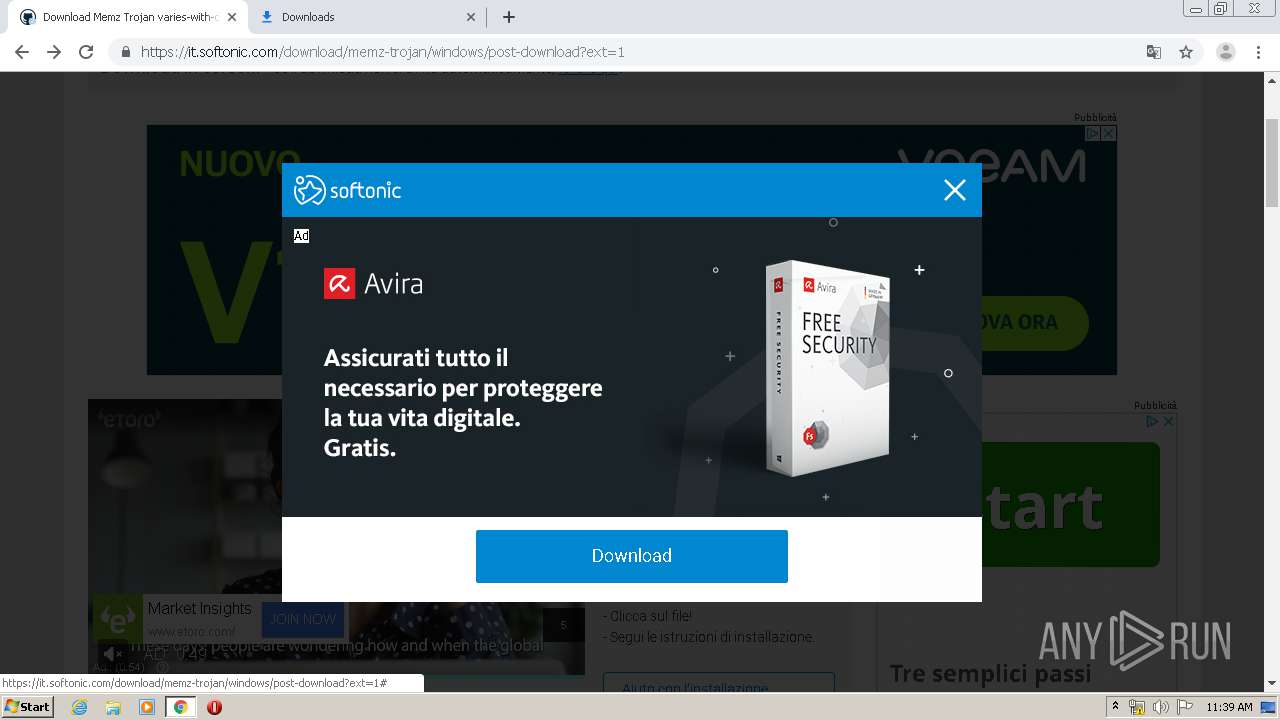Click the Action Center flag icon

pyautogui.click(x=1184, y=707)
